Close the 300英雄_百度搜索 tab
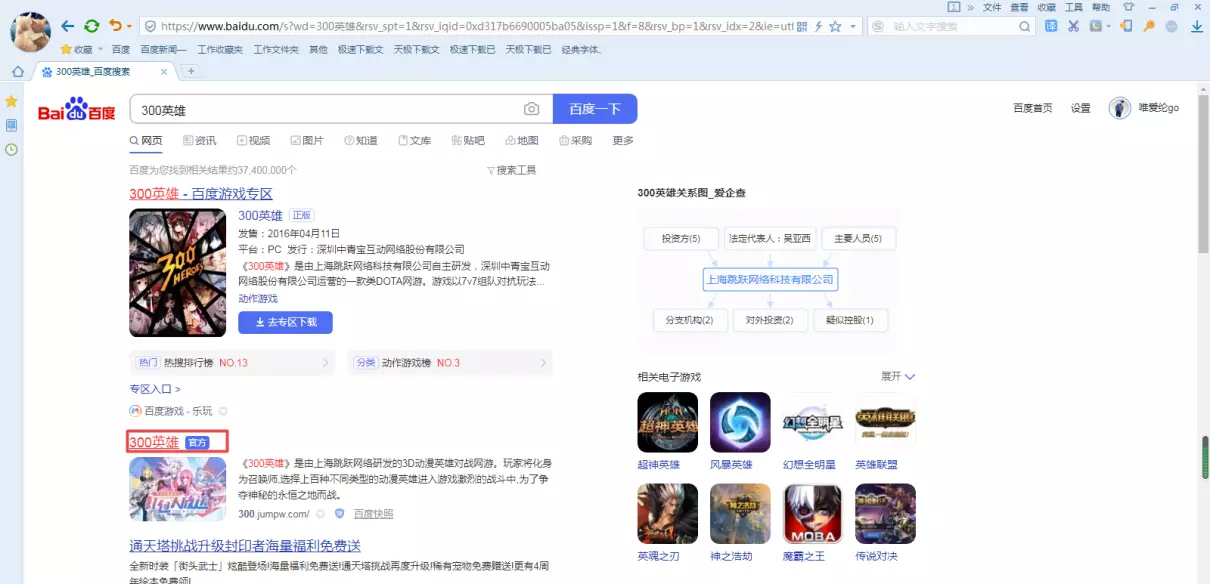This screenshot has height=584, width=1210. tap(165, 71)
